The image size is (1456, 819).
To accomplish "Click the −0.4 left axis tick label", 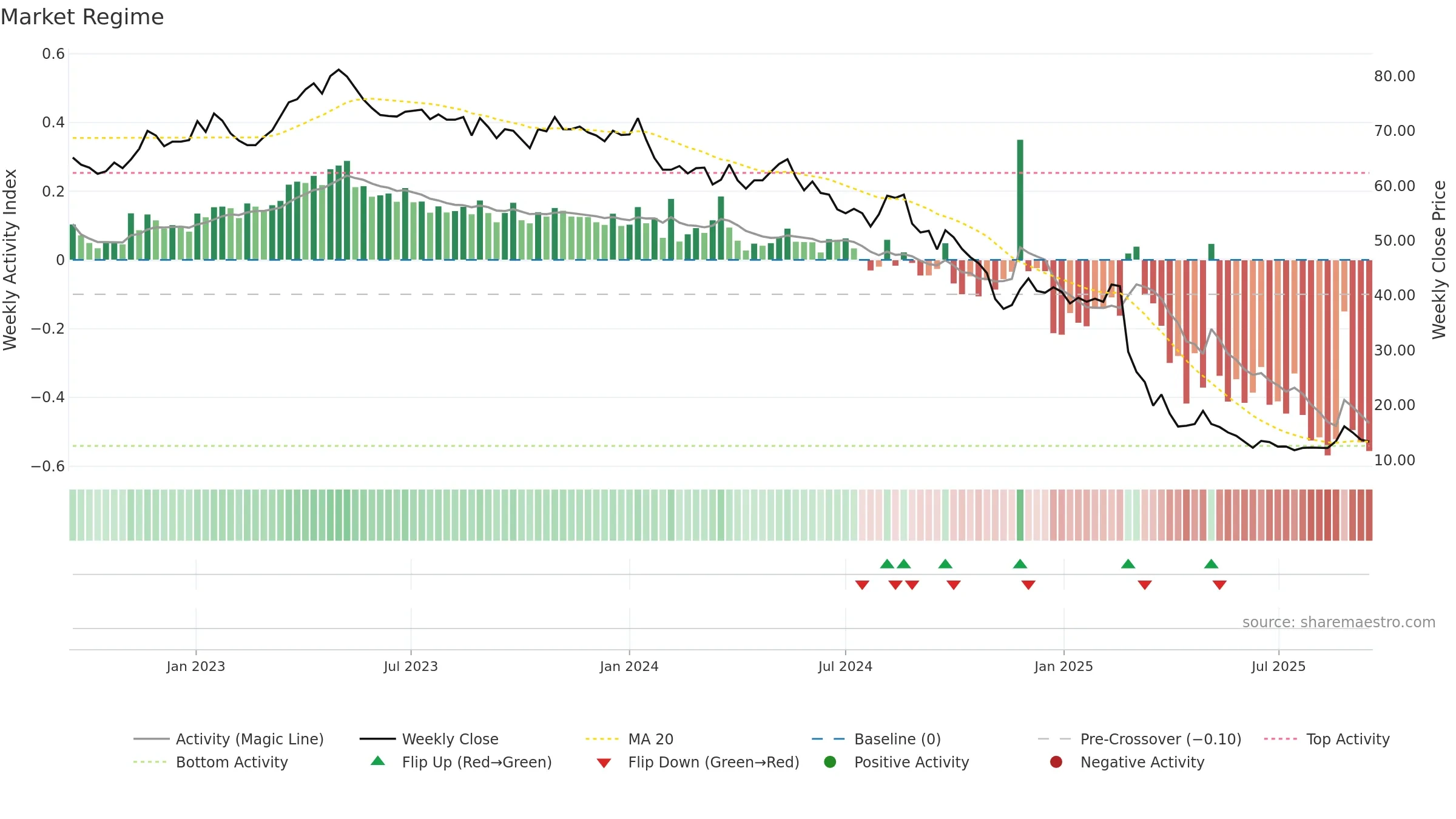I will (x=48, y=397).
